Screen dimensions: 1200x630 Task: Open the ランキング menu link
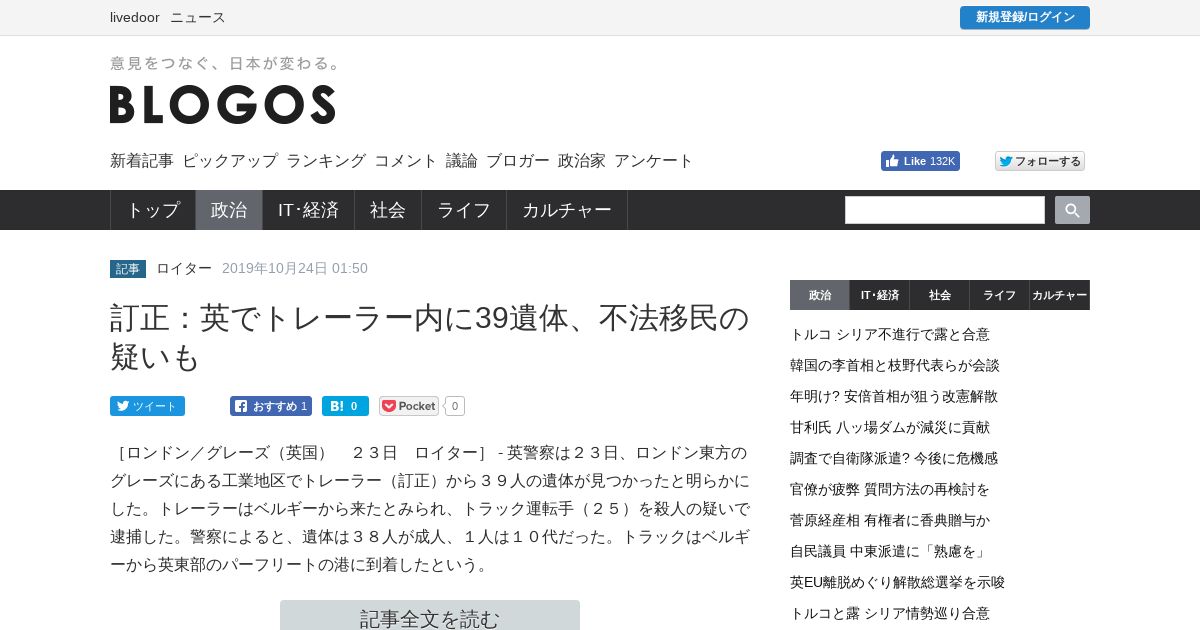326,160
